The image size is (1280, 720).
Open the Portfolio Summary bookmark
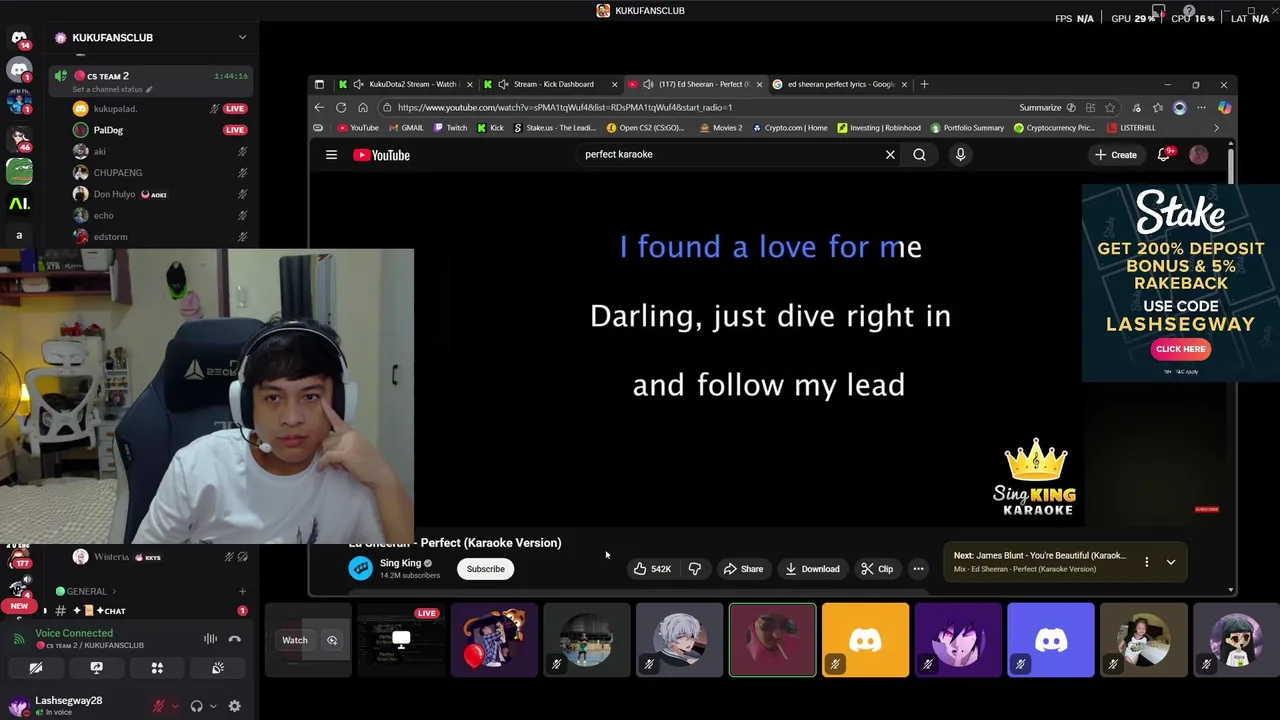[x=967, y=128]
